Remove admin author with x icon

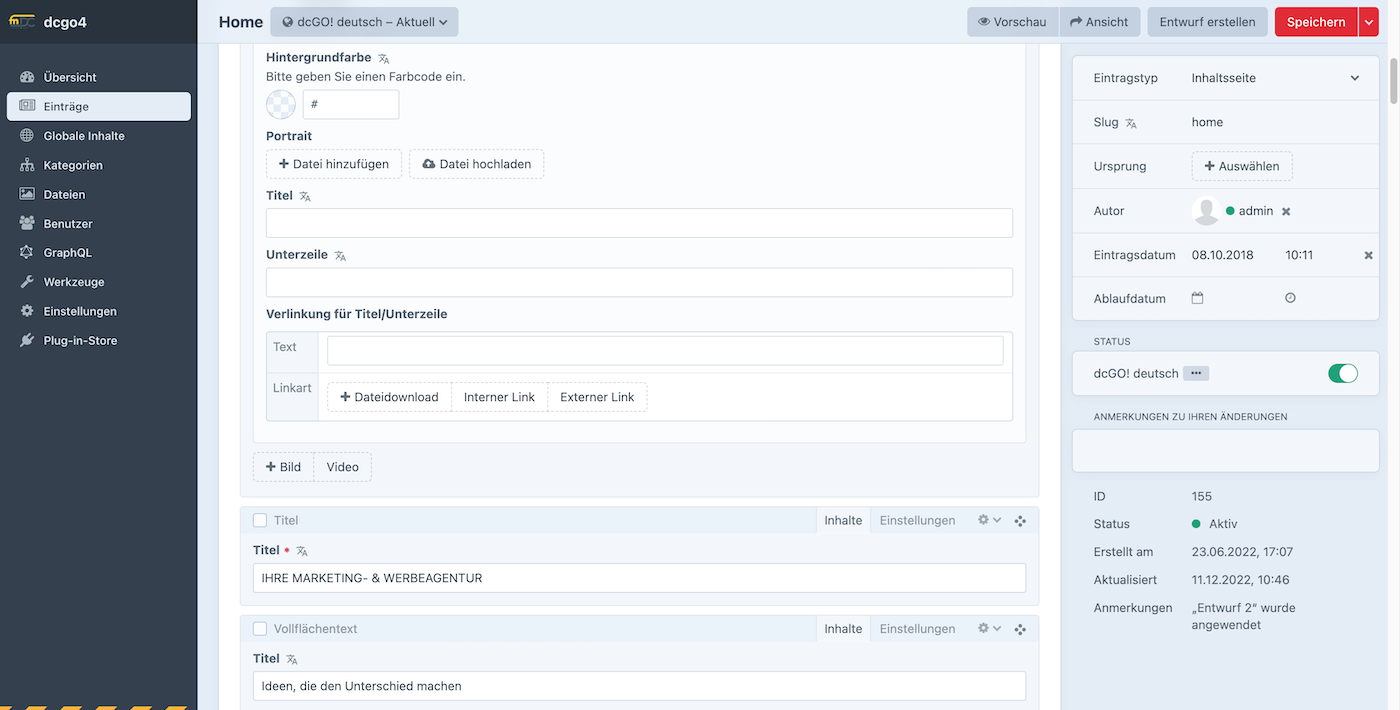click(1286, 211)
